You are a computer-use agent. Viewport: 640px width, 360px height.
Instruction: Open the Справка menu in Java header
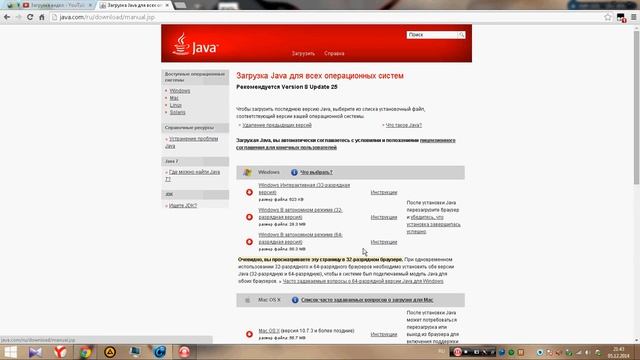(x=334, y=53)
